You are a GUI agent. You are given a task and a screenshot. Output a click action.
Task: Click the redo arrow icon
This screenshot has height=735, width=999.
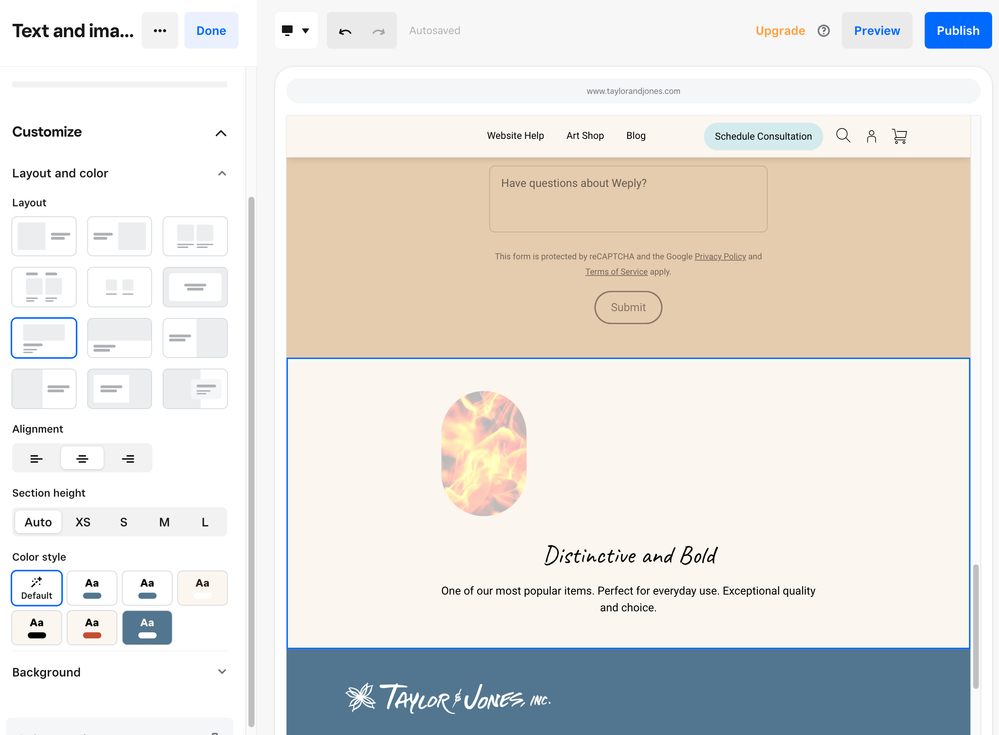(x=379, y=31)
